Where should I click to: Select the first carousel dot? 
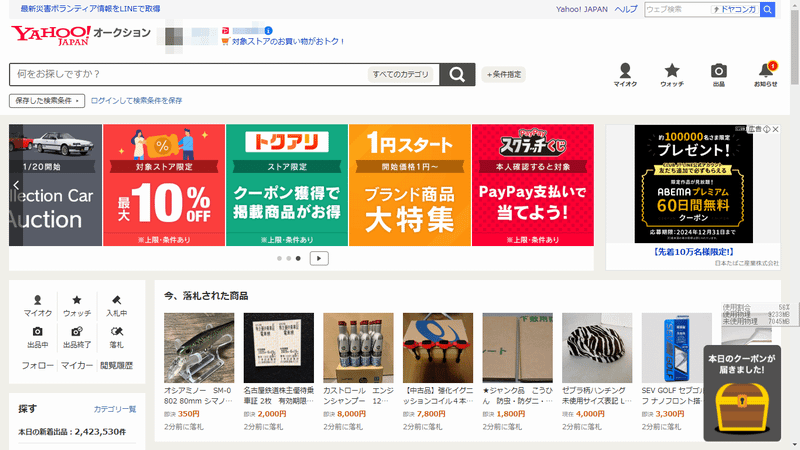[x=279, y=258]
